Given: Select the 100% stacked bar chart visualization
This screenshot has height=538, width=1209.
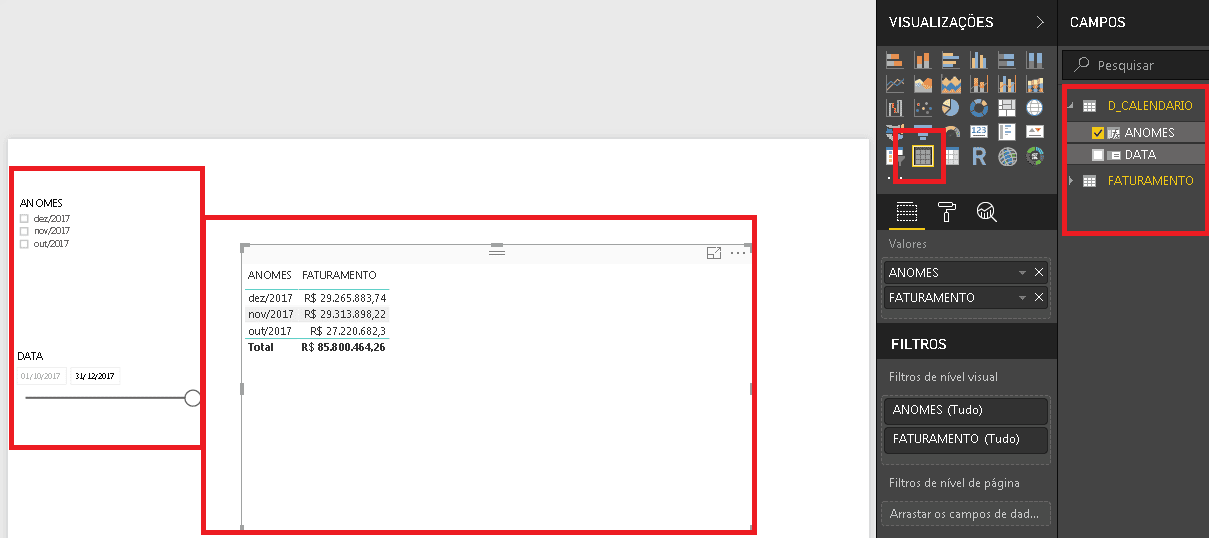Looking at the screenshot, I should click(x=1007, y=60).
